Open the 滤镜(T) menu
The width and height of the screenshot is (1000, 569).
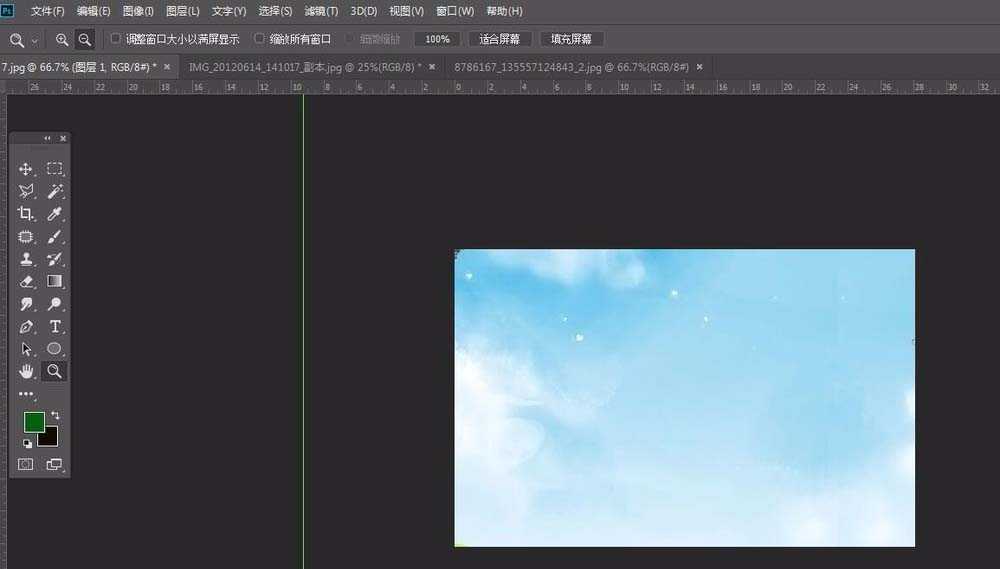click(321, 11)
